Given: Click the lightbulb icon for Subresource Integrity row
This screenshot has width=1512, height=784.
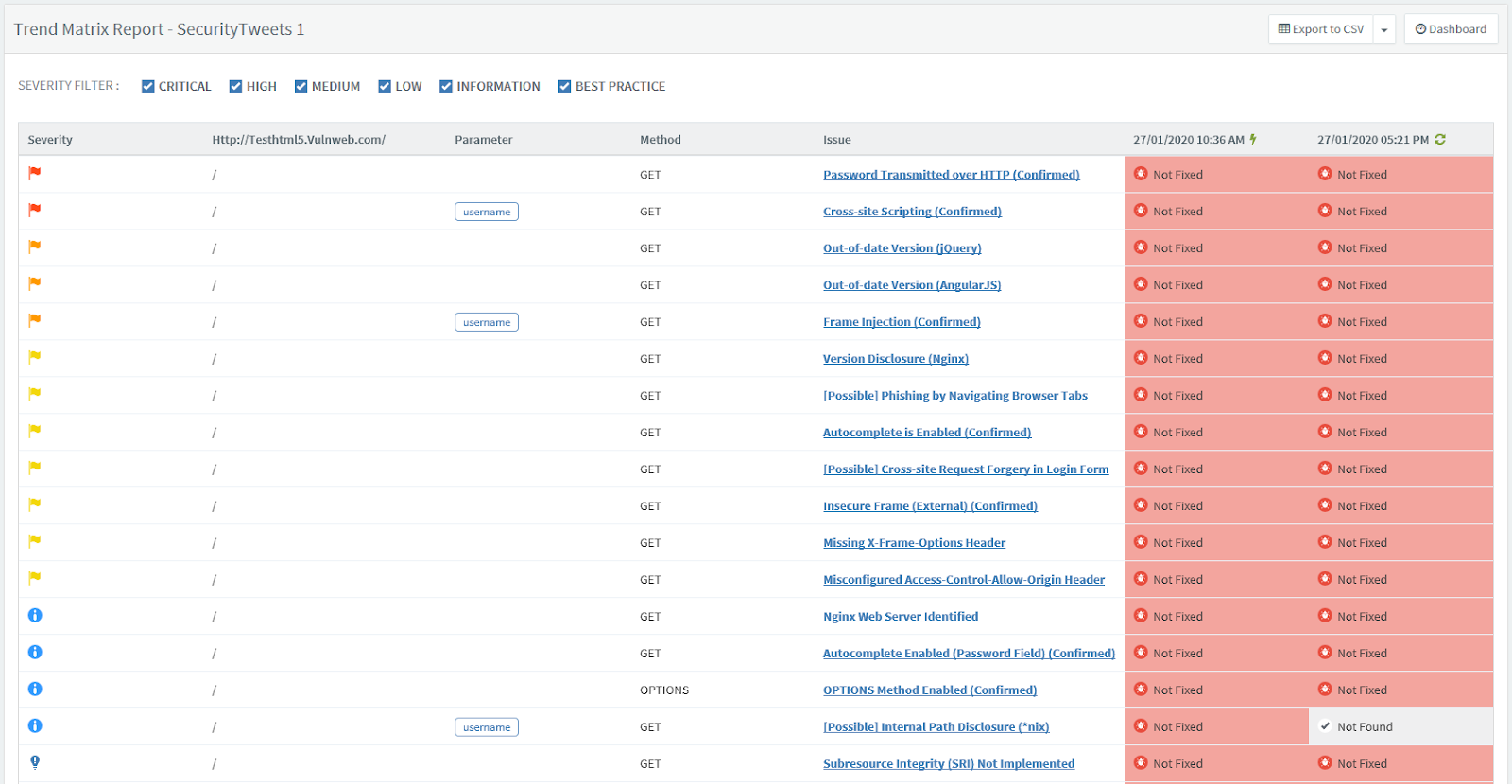Looking at the screenshot, I should tap(35, 762).
